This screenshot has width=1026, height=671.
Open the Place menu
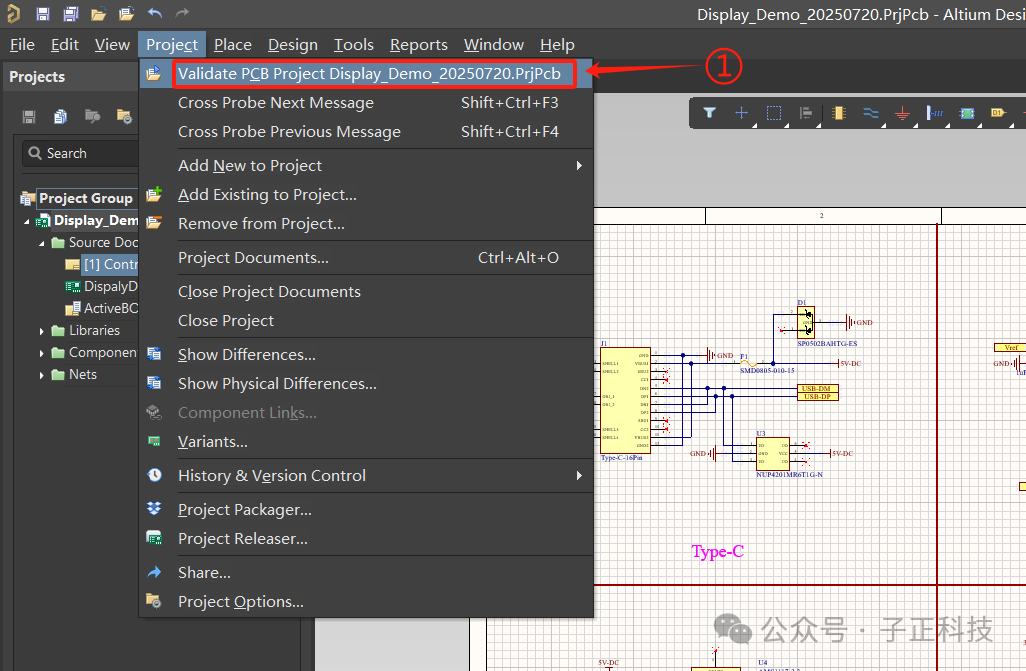(x=232, y=45)
